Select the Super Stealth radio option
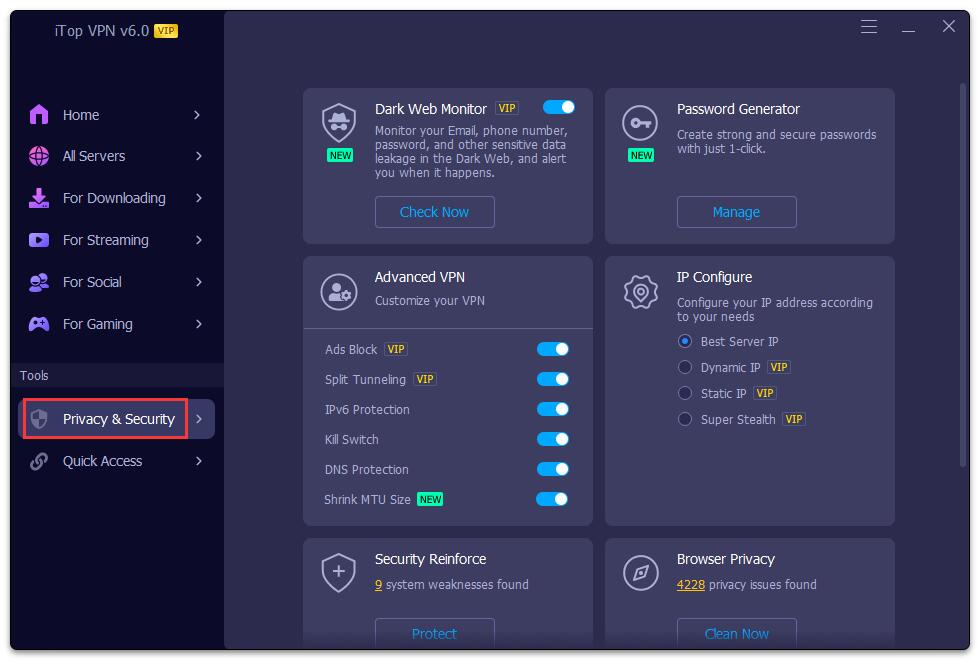Viewport: 980px width, 660px height. [x=685, y=419]
